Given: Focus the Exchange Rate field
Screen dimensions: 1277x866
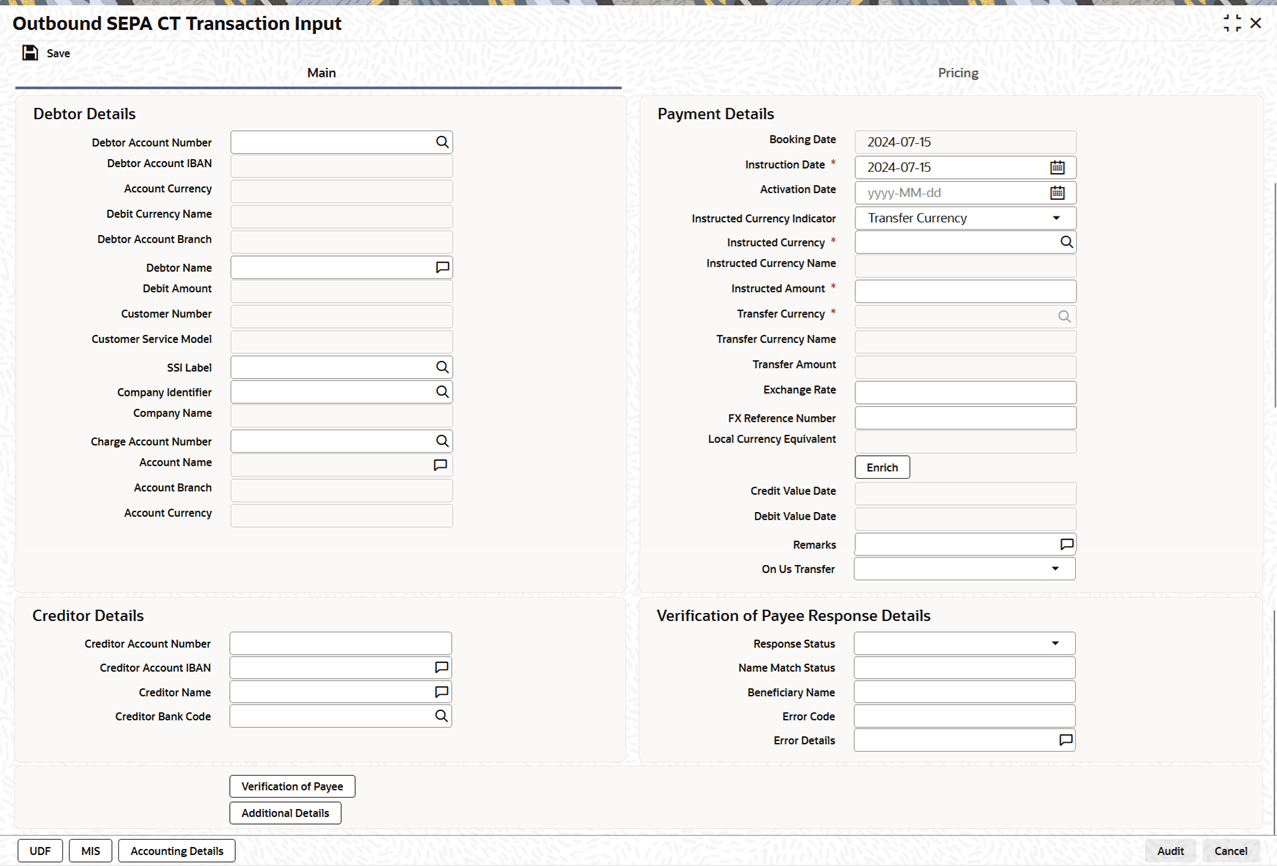Looking at the screenshot, I should point(966,392).
